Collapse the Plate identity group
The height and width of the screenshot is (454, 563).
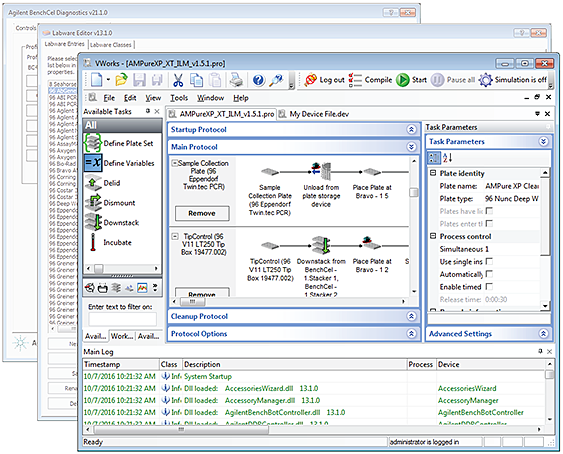click(433, 173)
